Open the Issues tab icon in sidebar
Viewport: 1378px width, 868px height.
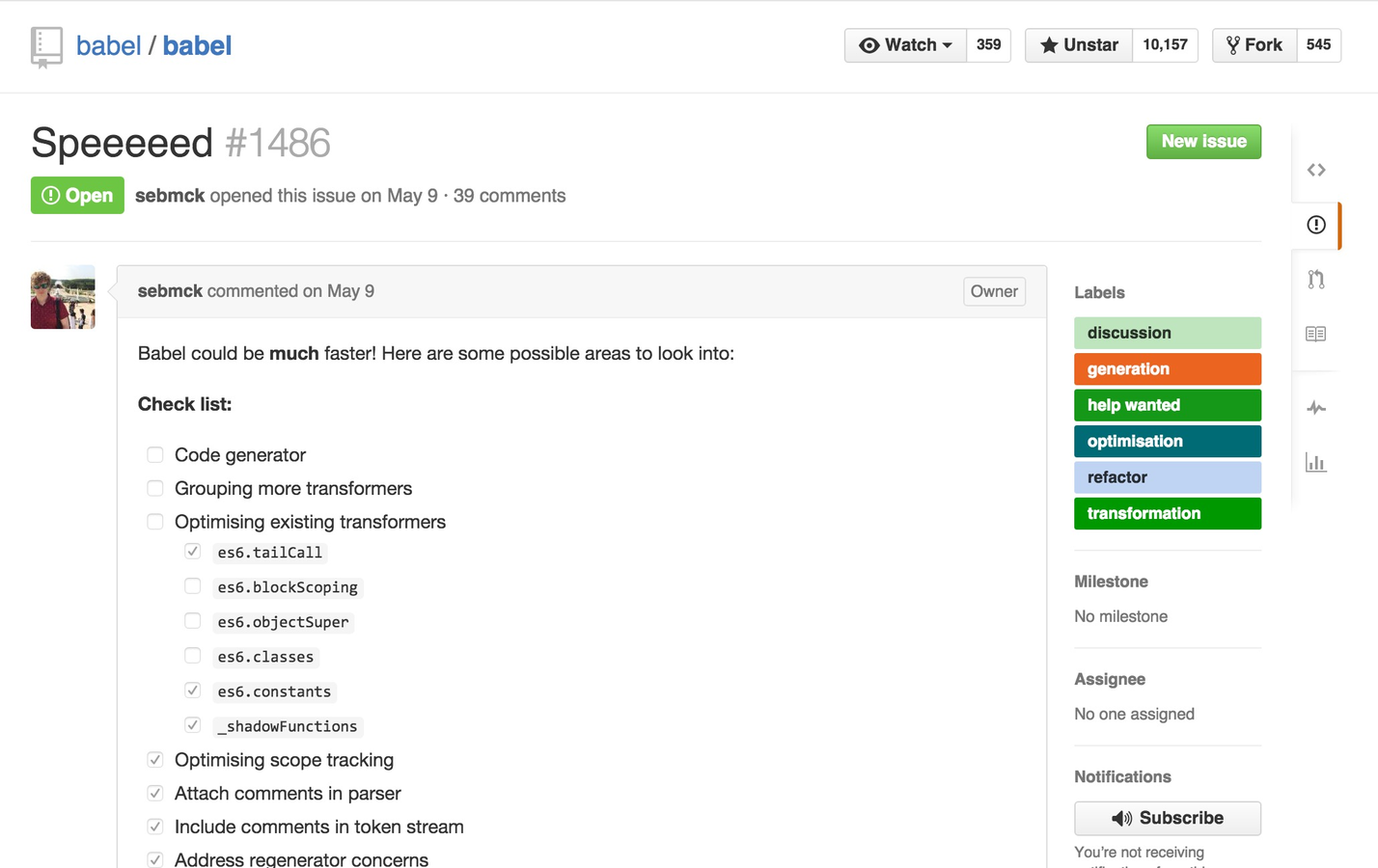(1316, 225)
